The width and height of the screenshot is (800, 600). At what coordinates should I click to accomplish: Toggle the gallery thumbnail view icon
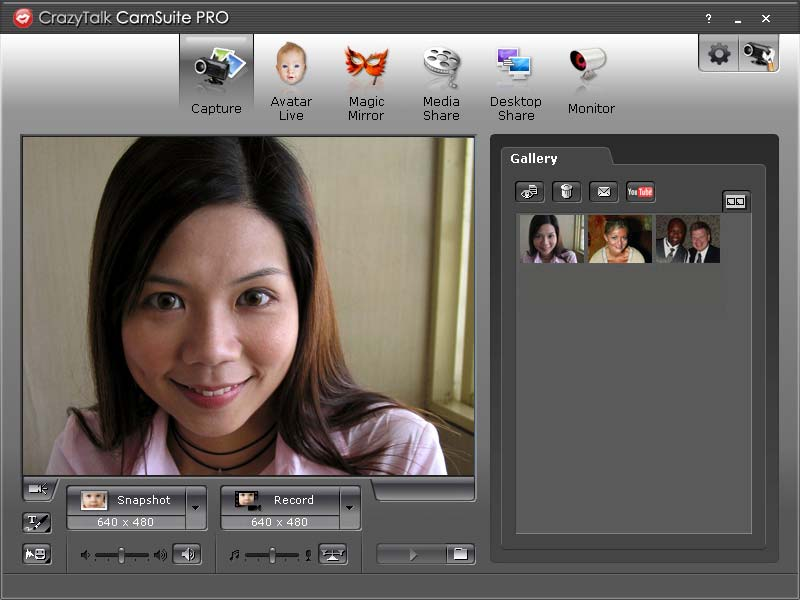click(x=736, y=202)
